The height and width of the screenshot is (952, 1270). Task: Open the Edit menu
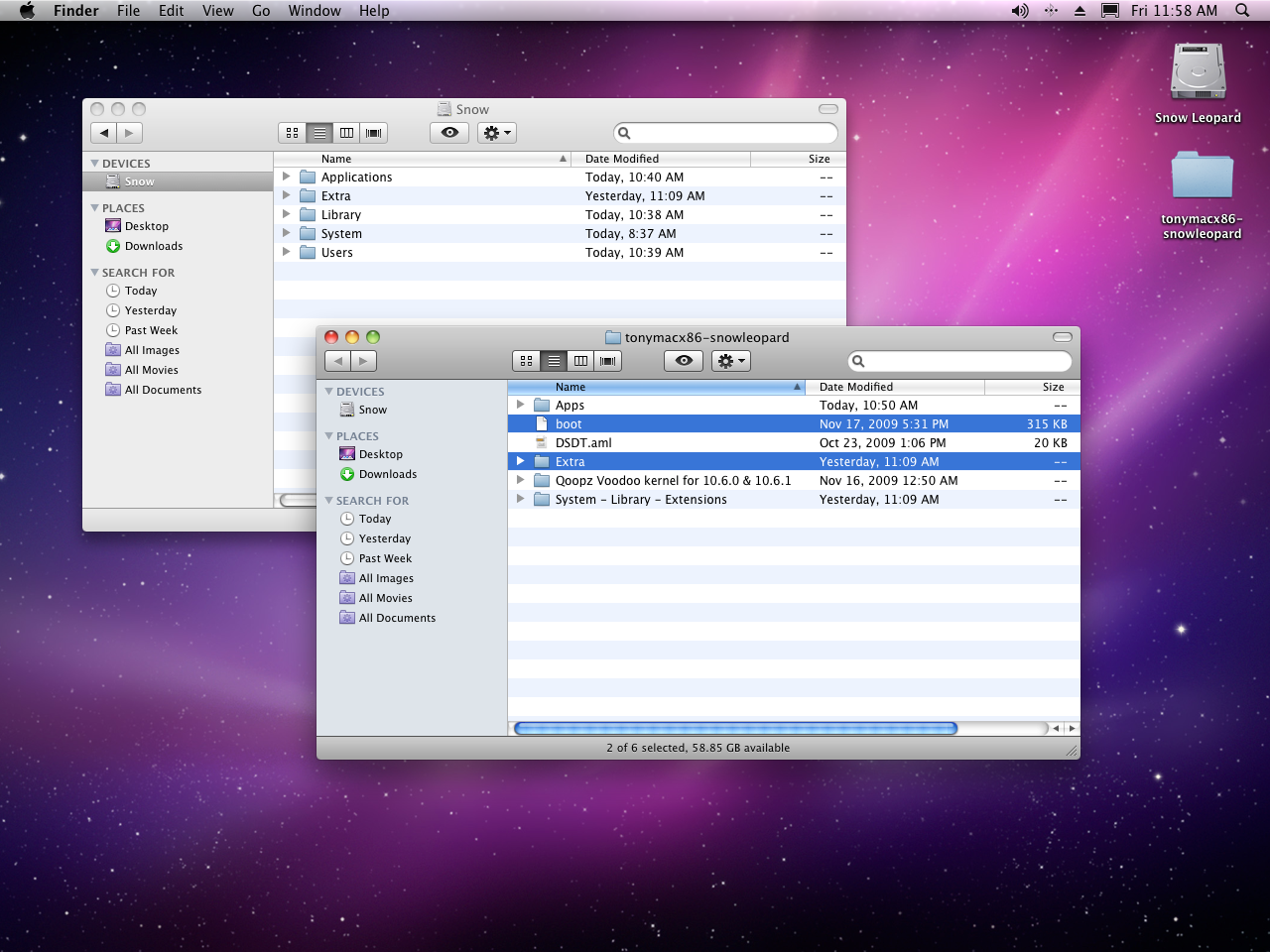[172, 10]
